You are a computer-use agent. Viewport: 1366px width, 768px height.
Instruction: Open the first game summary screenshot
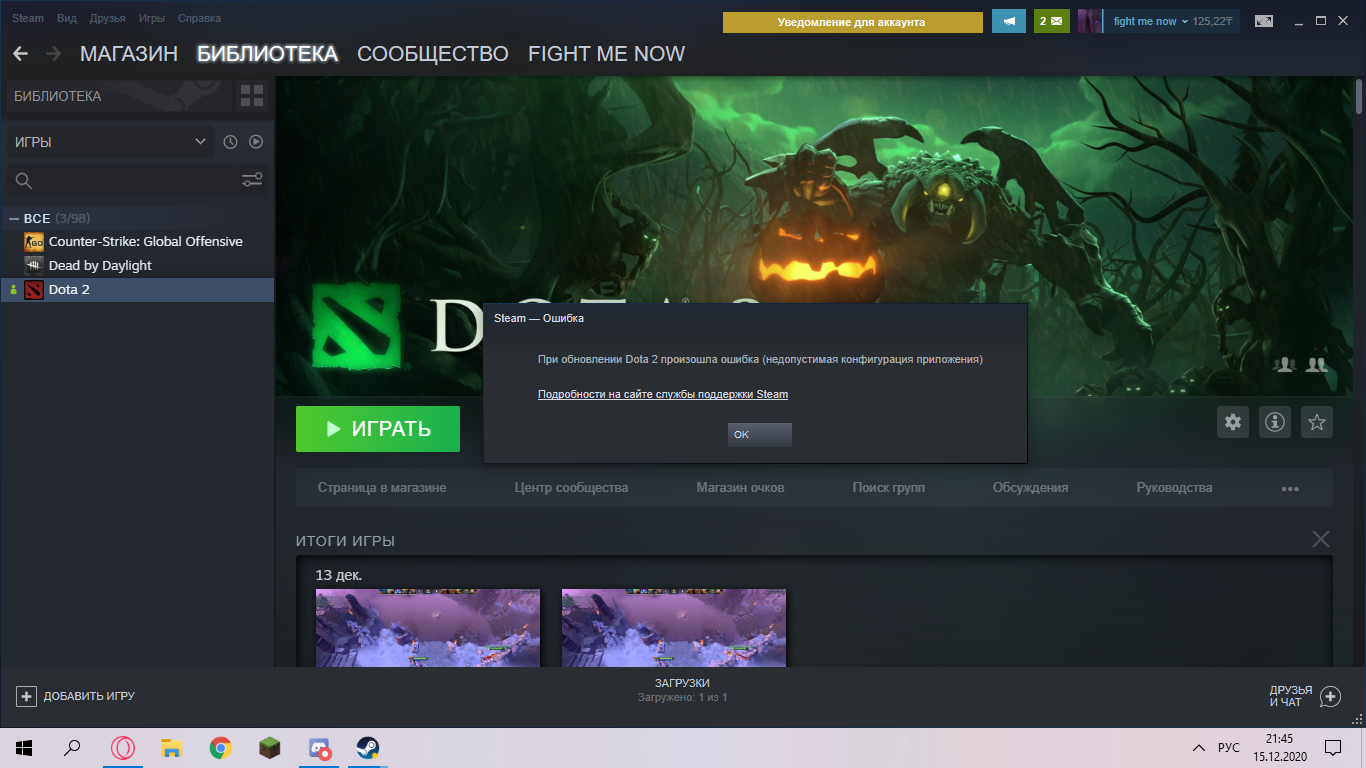point(428,627)
